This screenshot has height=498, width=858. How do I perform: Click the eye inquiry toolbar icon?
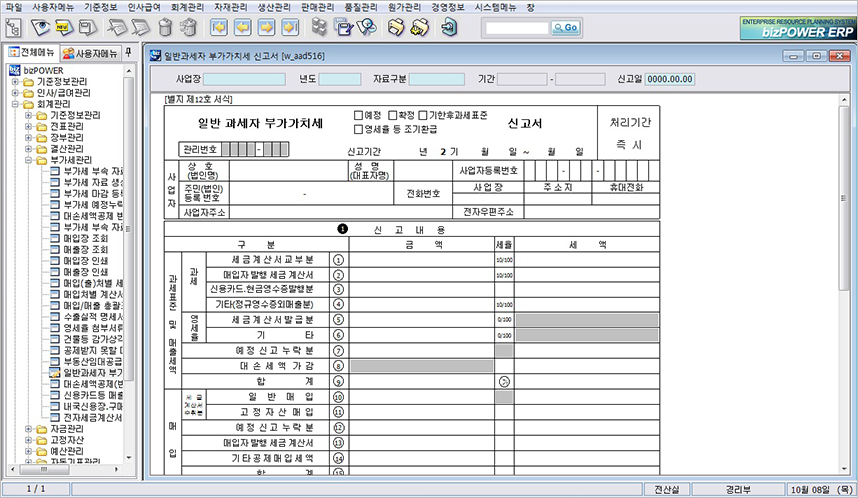click(x=40, y=27)
